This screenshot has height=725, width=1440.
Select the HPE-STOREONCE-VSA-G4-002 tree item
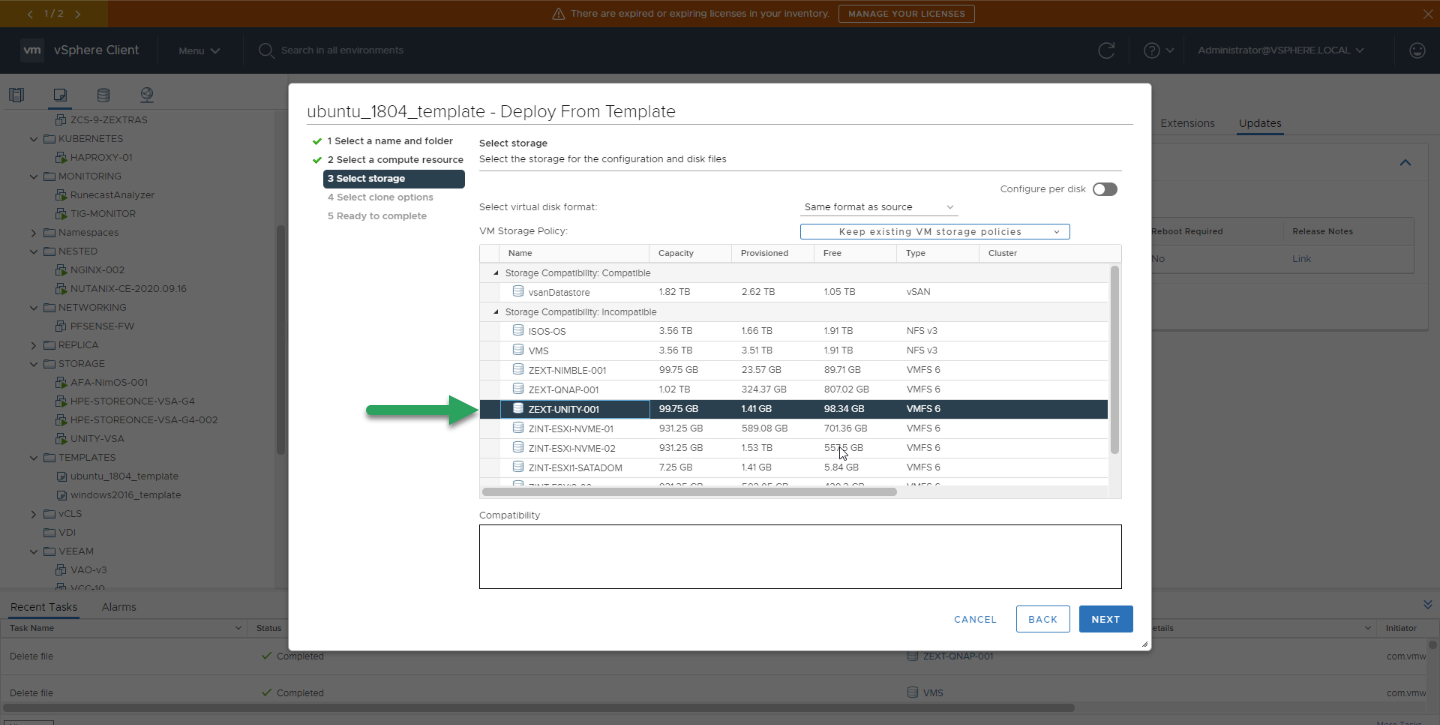click(x=144, y=420)
